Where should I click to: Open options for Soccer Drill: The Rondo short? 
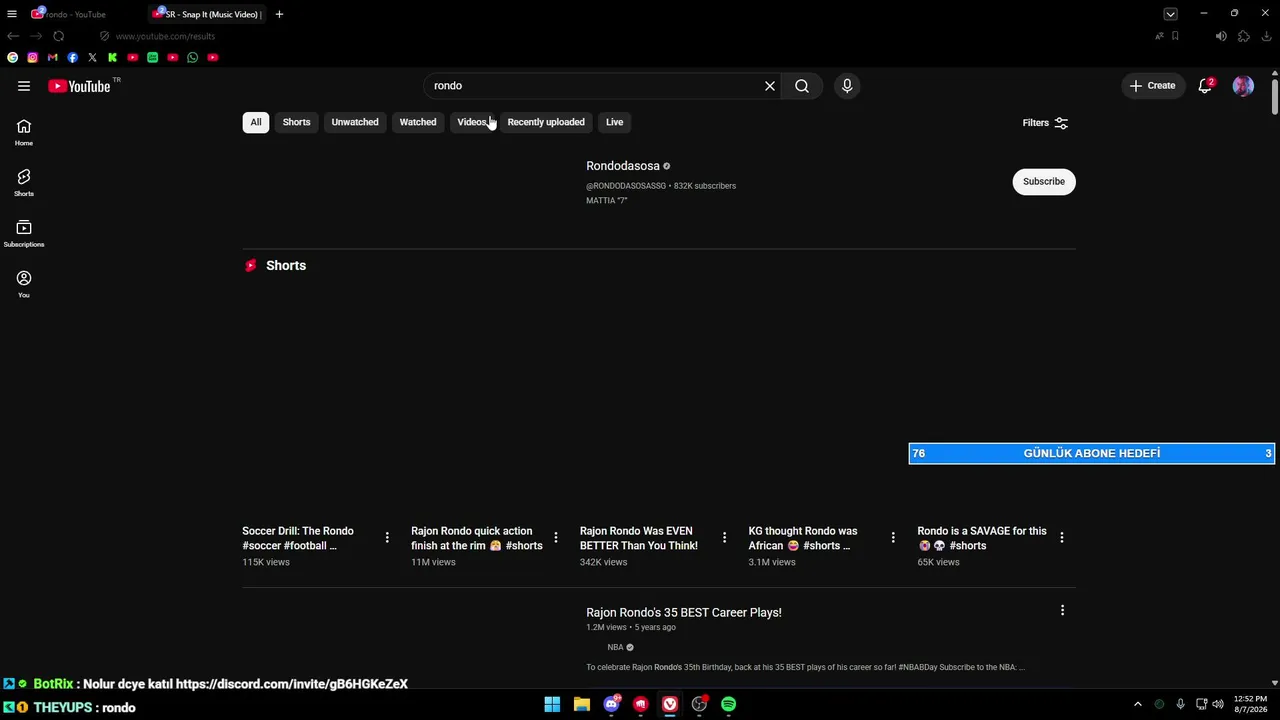387,538
